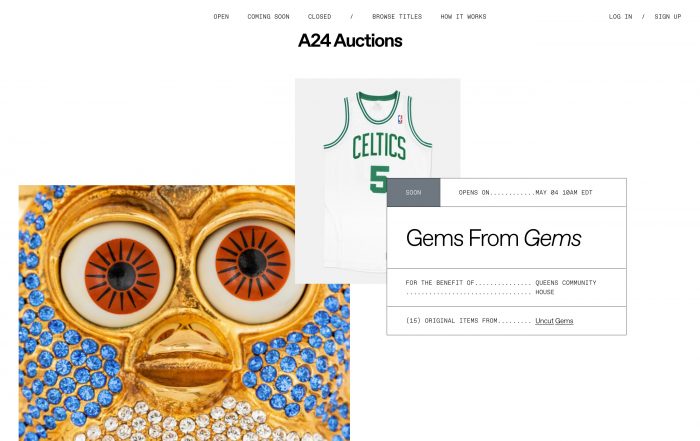Click the LOG IN link

[x=620, y=17]
